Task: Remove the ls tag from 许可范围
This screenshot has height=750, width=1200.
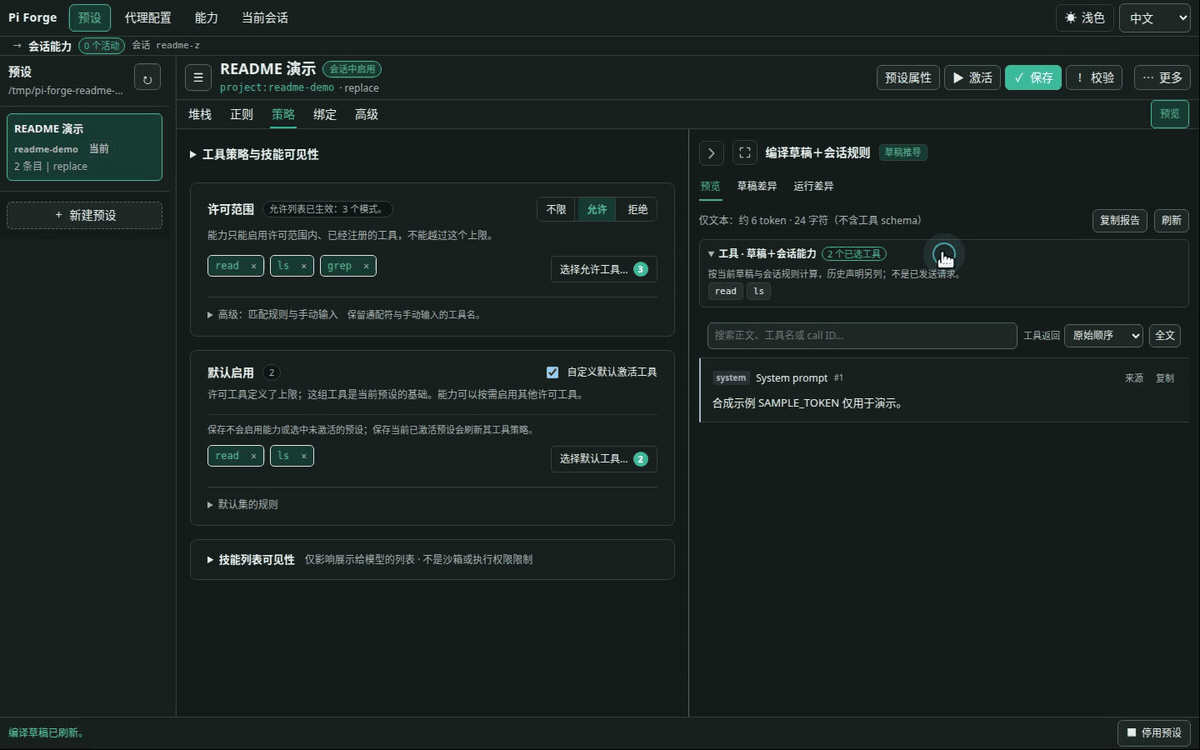Action: [x=304, y=266]
